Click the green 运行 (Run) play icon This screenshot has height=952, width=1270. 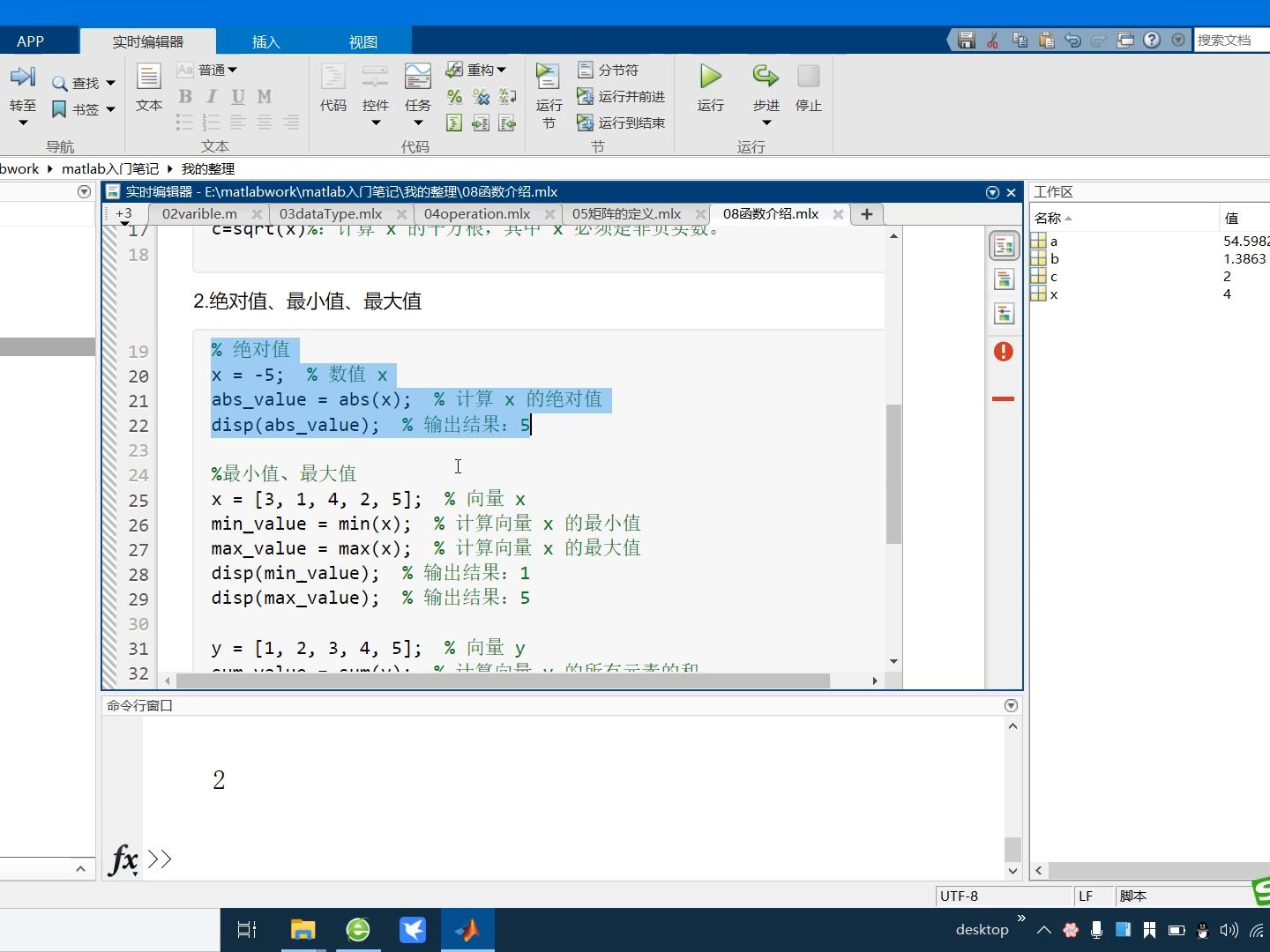coord(711,77)
